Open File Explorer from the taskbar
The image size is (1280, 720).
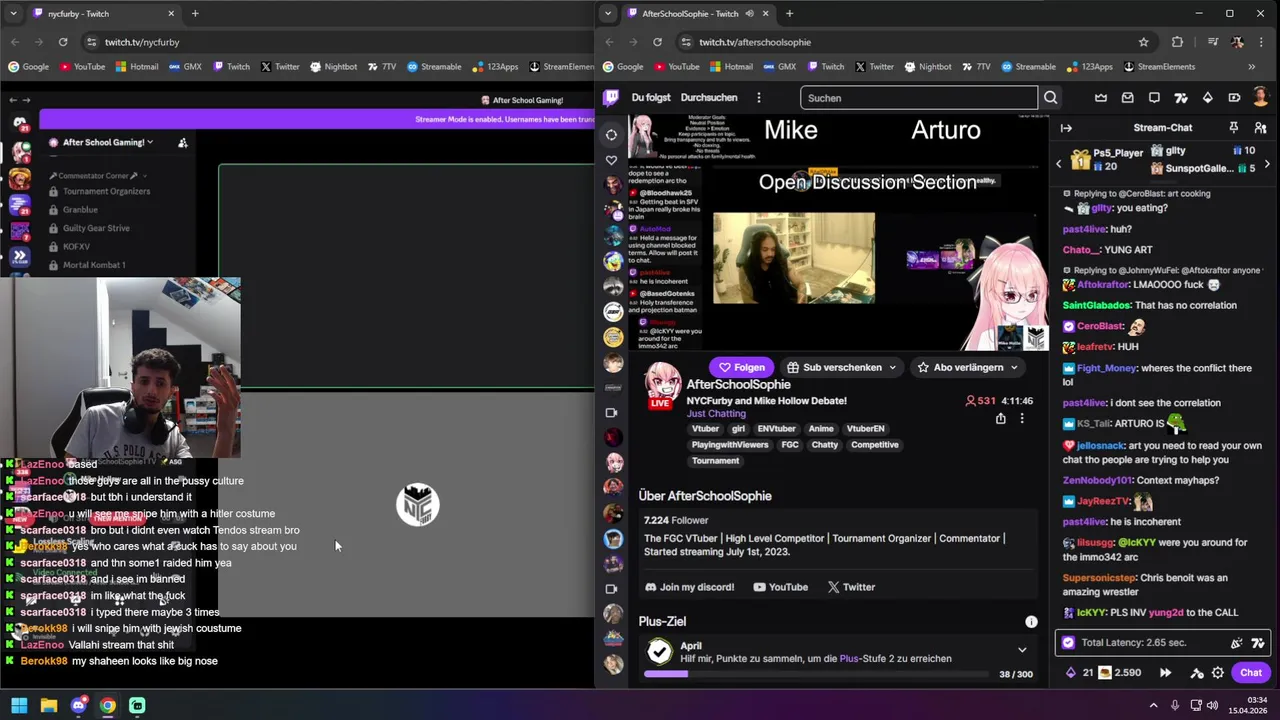[x=48, y=705]
